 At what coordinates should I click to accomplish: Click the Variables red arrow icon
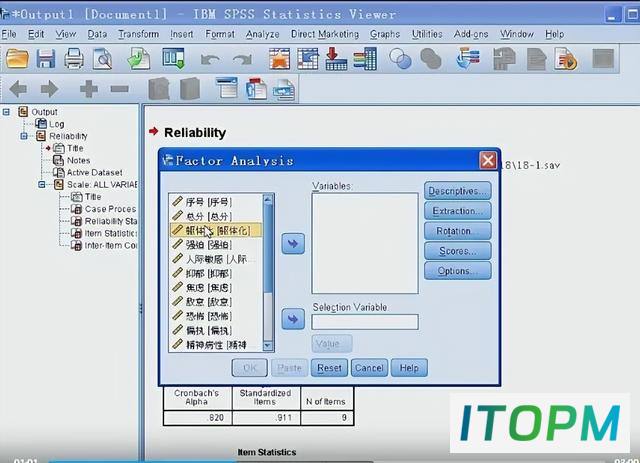click(x=336, y=58)
